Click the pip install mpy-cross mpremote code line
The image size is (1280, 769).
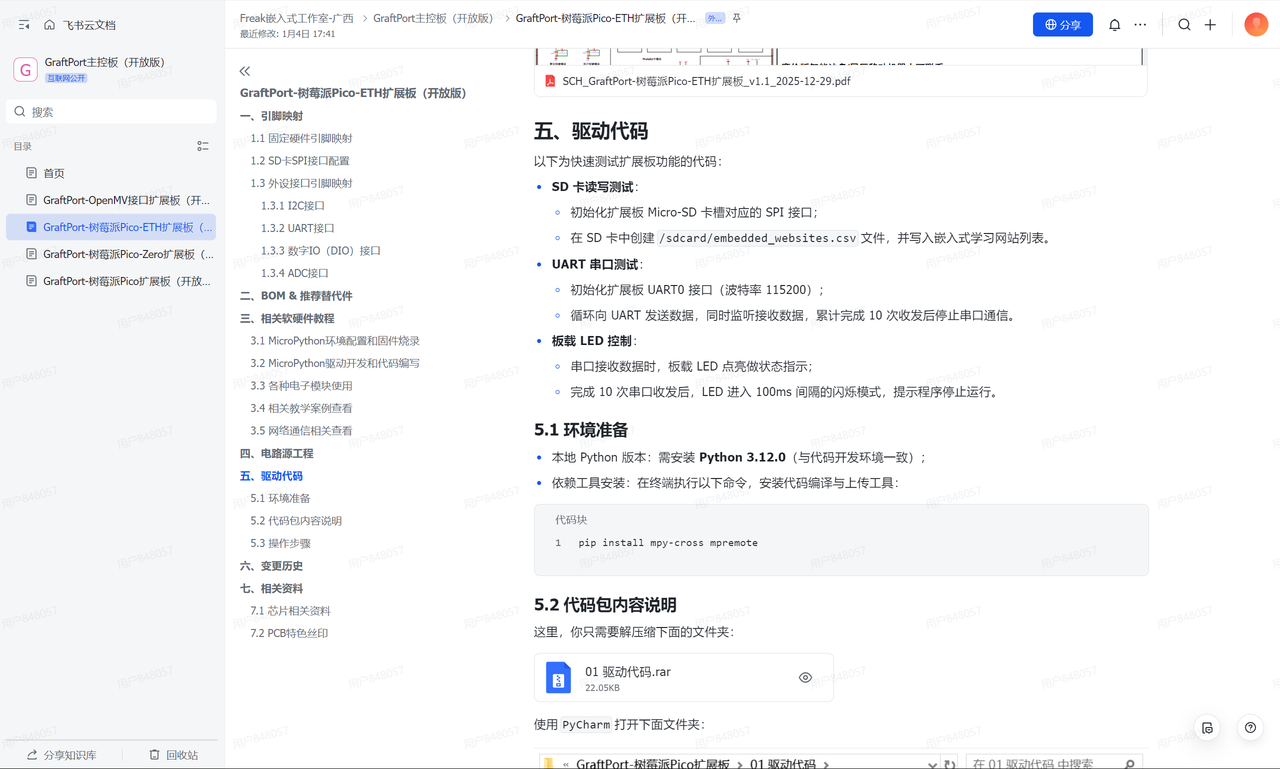[x=668, y=543]
